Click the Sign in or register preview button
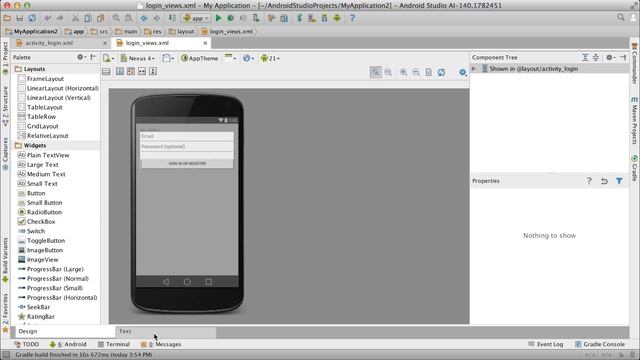This screenshot has width=640, height=360. click(187, 163)
